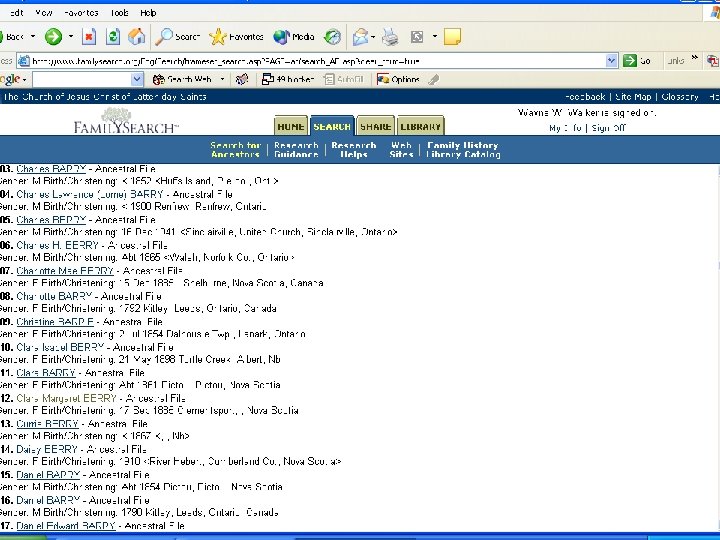Open Charlotte BARRY record
This screenshot has height=540, width=720.
54,296
